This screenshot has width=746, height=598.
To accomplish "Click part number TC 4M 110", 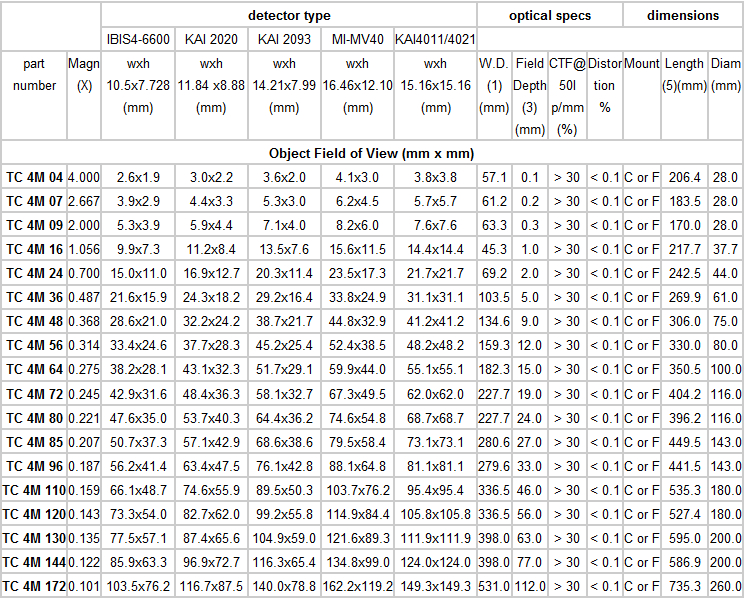I will click(x=34, y=489).
